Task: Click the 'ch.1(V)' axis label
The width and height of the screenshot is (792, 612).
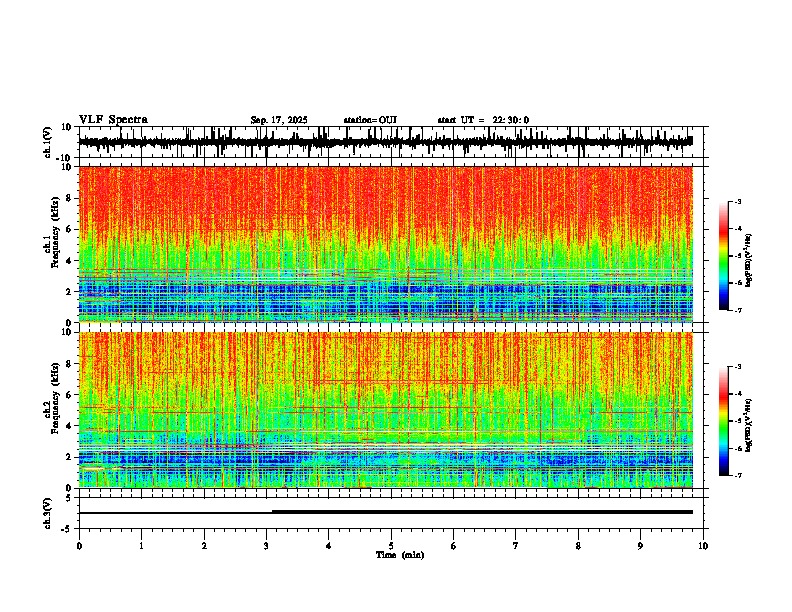Action: tap(48, 142)
